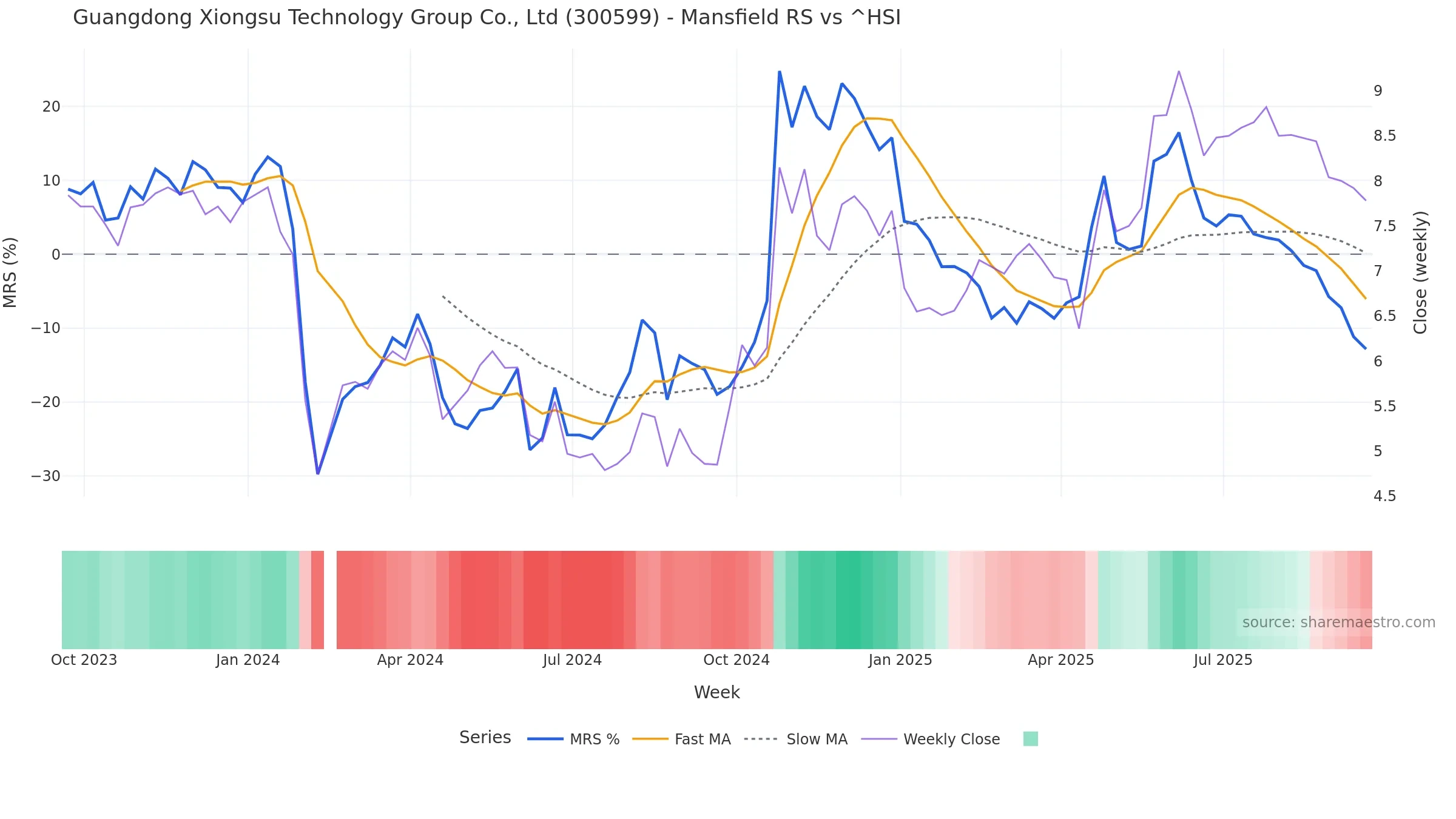Click the '9' close axis tick
This screenshot has height=819, width=1456.
pos(1378,91)
